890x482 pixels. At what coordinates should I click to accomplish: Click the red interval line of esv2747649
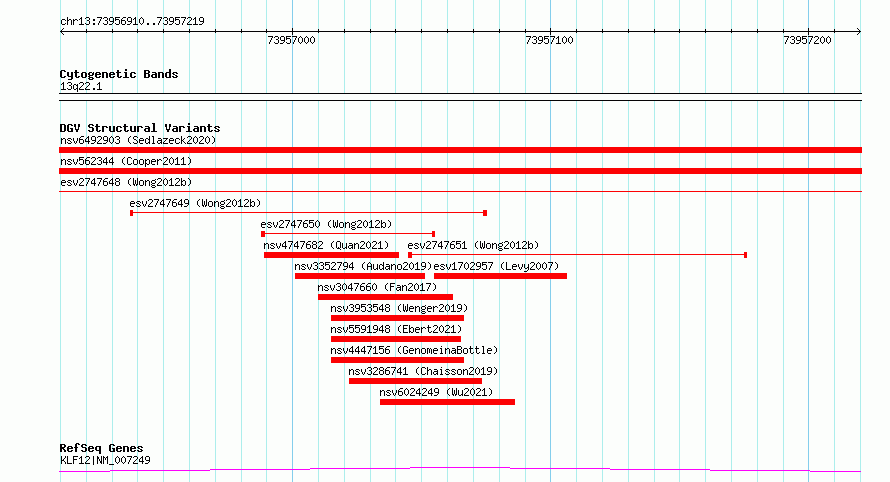click(308, 213)
